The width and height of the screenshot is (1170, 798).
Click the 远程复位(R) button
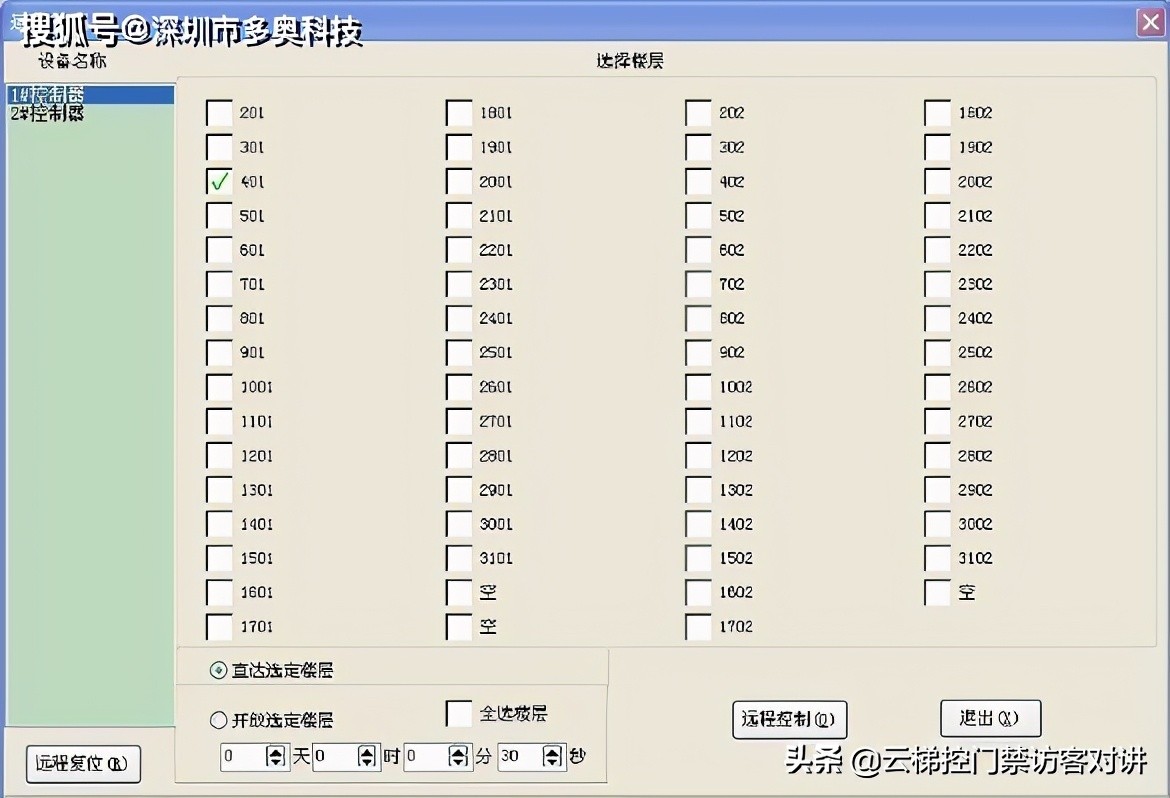click(82, 764)
